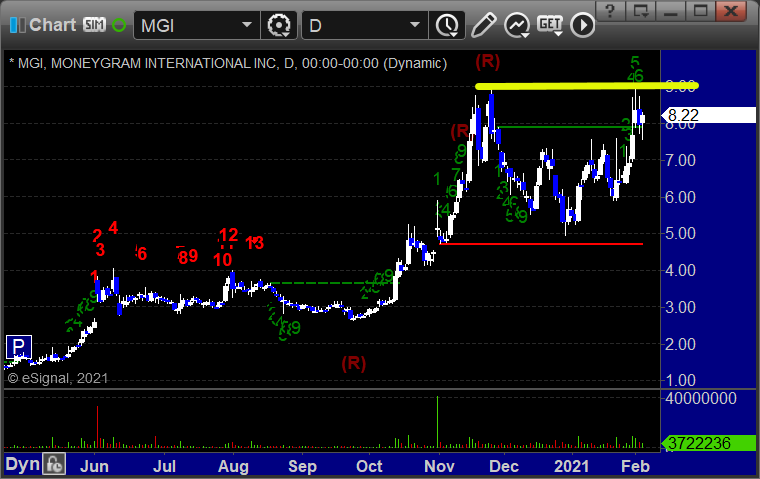Open the time template clock icon
The height and width of the screenshot is (479, 760).
tap(447, 25)
